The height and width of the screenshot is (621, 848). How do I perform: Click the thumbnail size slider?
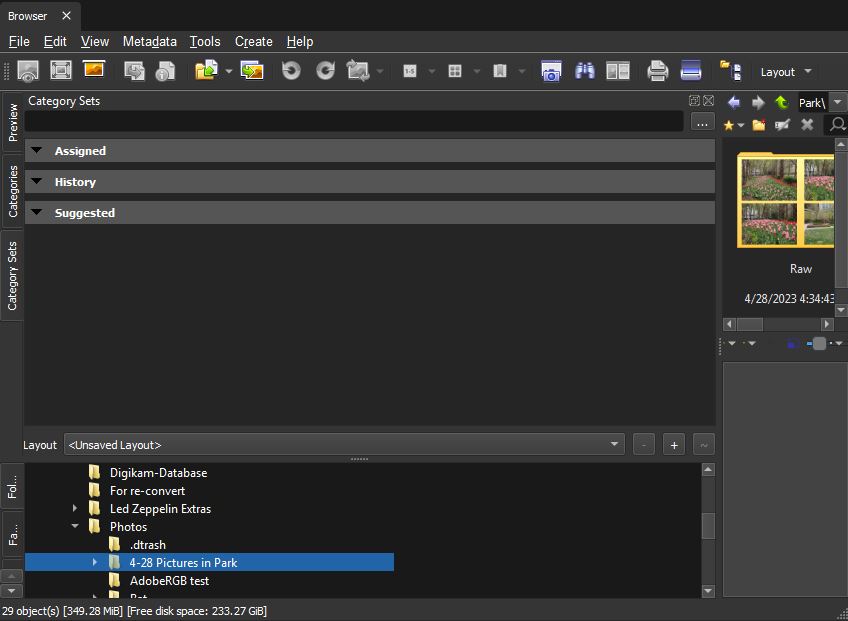819,343
